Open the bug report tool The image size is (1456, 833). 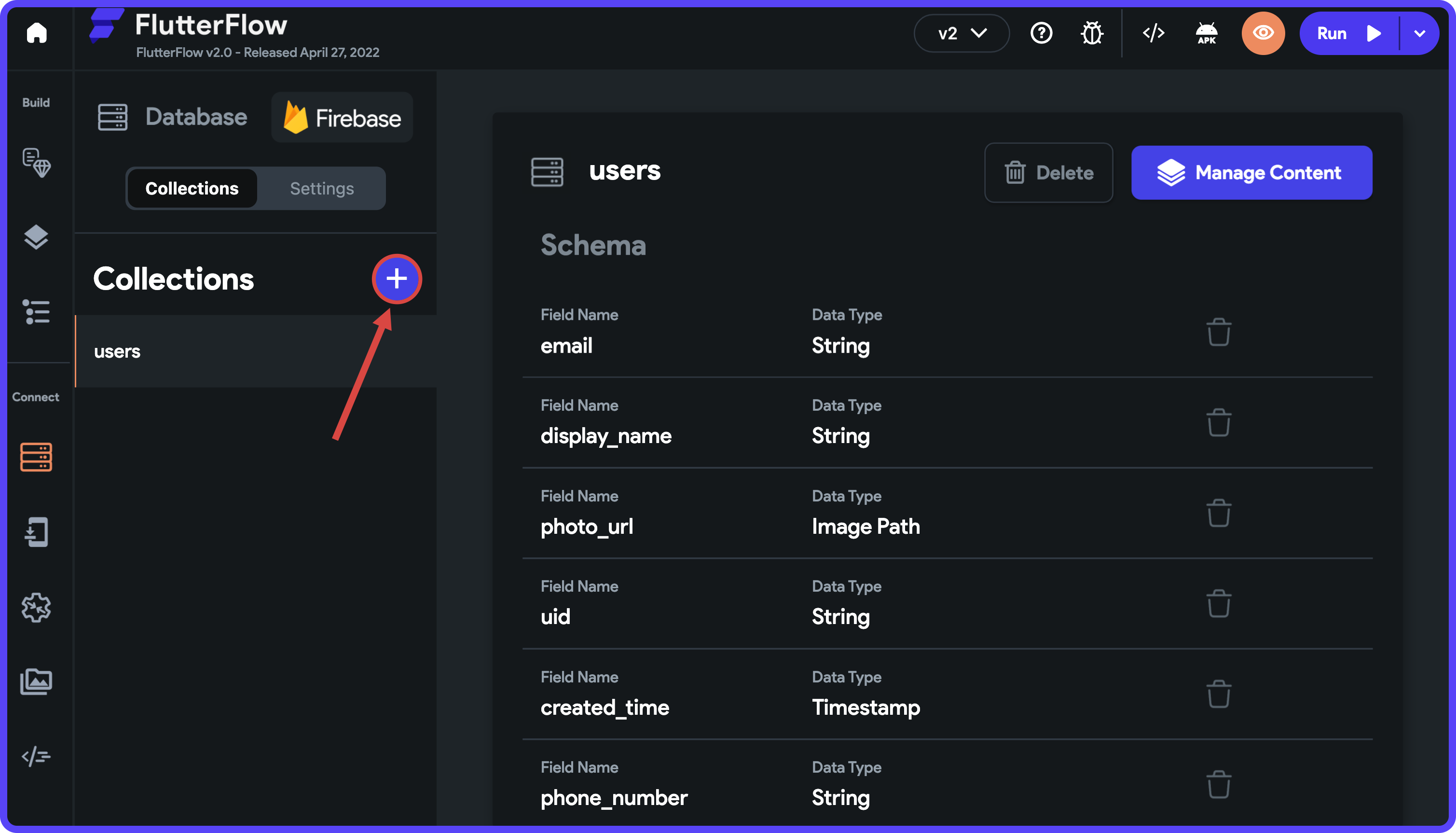[x=1091, y=33]
